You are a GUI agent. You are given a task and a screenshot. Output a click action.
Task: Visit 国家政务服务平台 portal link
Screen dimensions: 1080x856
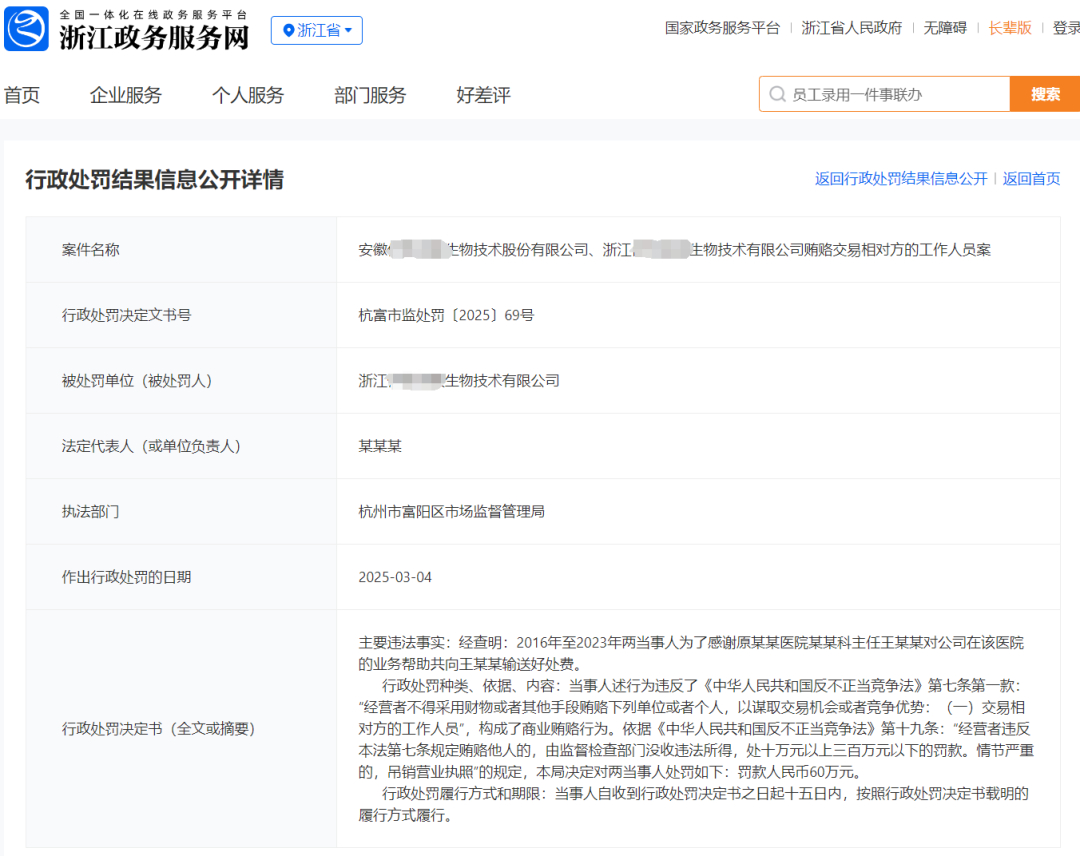pos(722,27)
